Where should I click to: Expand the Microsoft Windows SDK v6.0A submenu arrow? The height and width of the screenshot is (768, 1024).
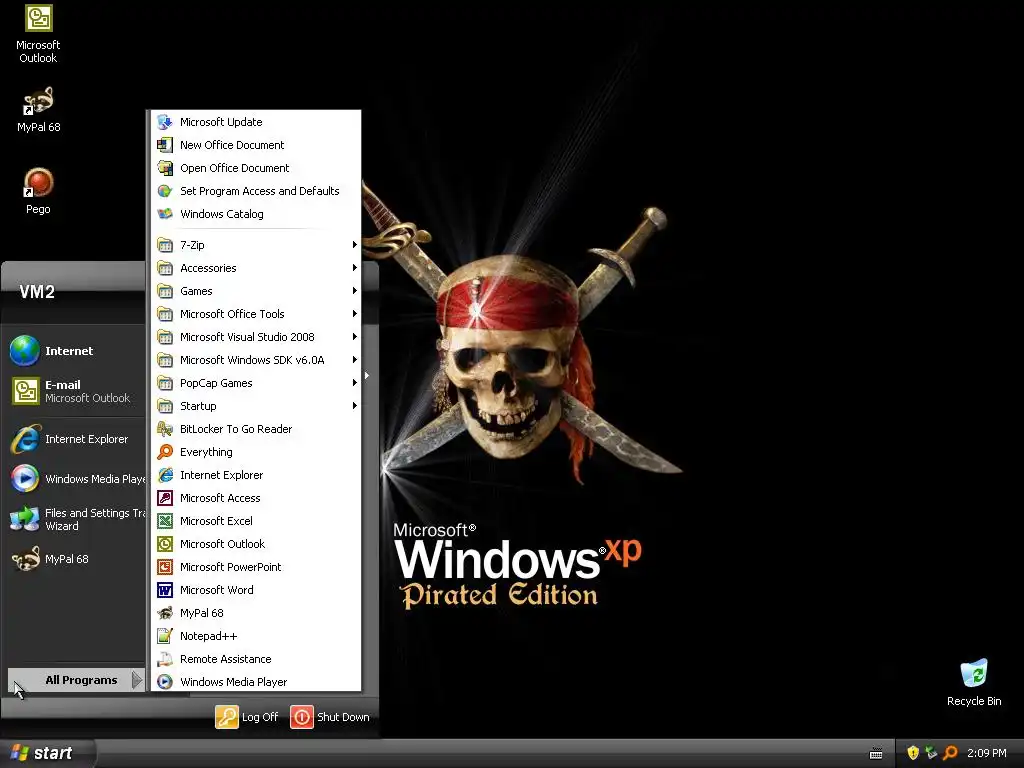point(355,360)
